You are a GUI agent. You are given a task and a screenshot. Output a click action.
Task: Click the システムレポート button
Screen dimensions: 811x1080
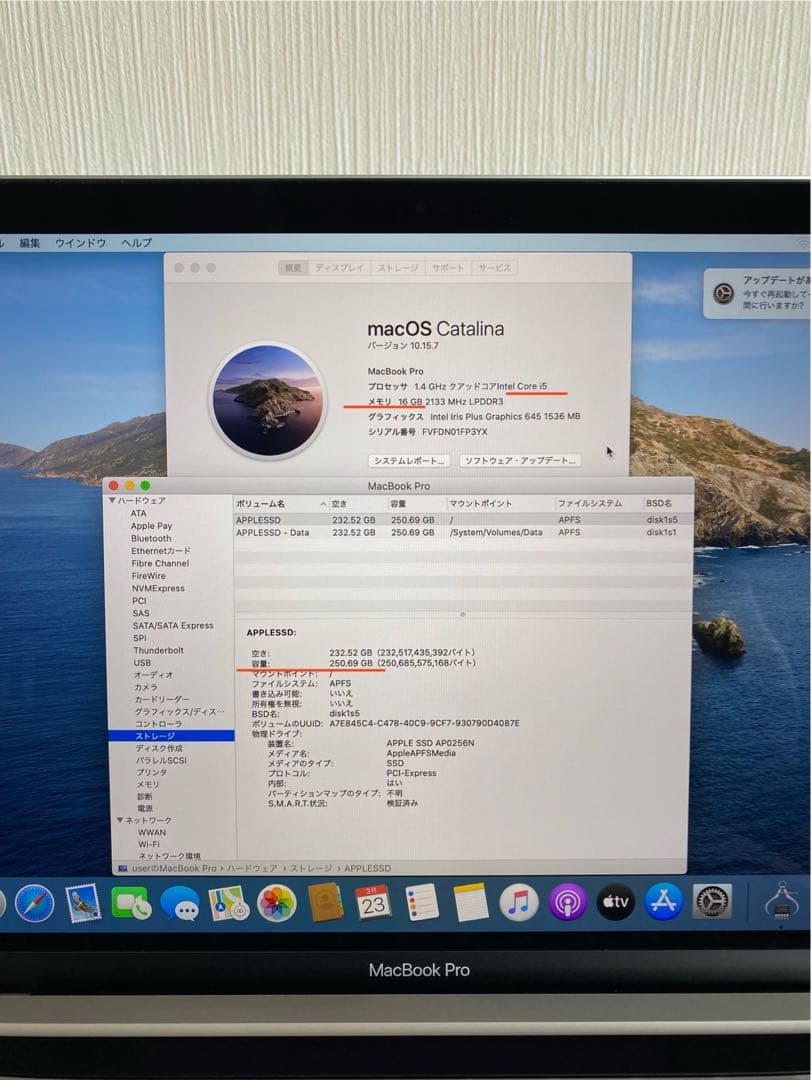coord(410,461)
